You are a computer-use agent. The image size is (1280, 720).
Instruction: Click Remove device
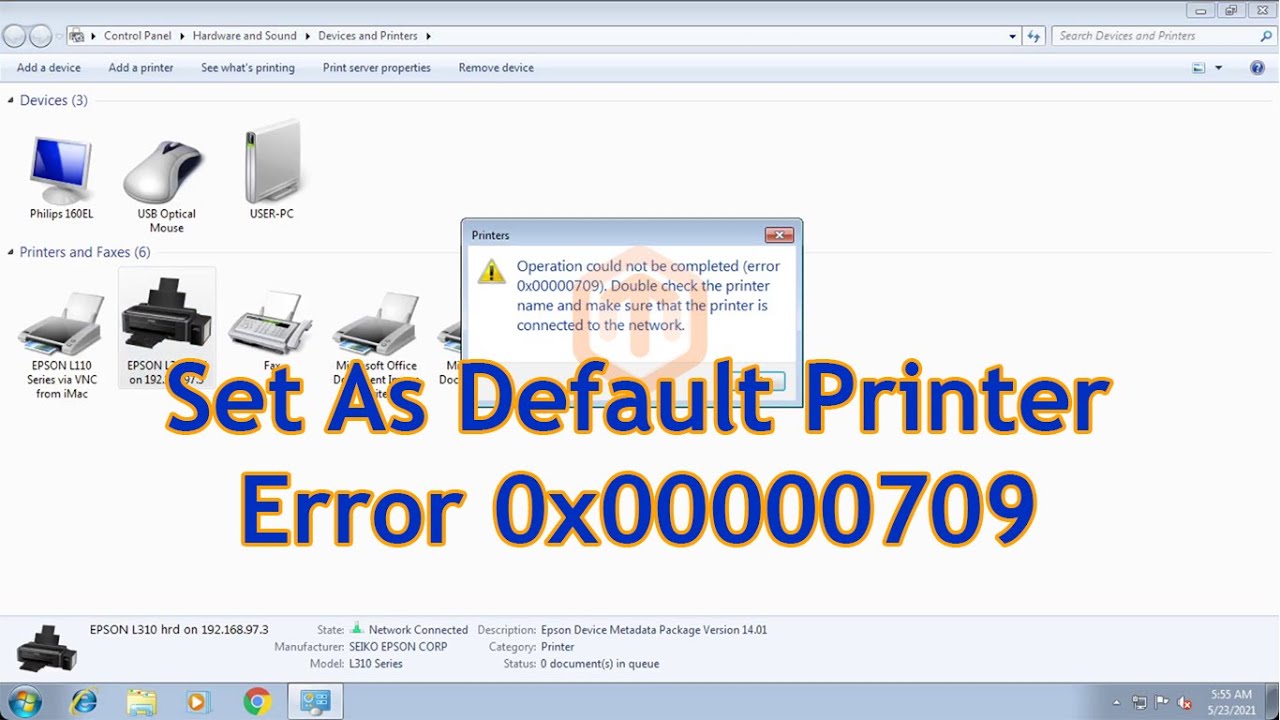pos(496,68)
